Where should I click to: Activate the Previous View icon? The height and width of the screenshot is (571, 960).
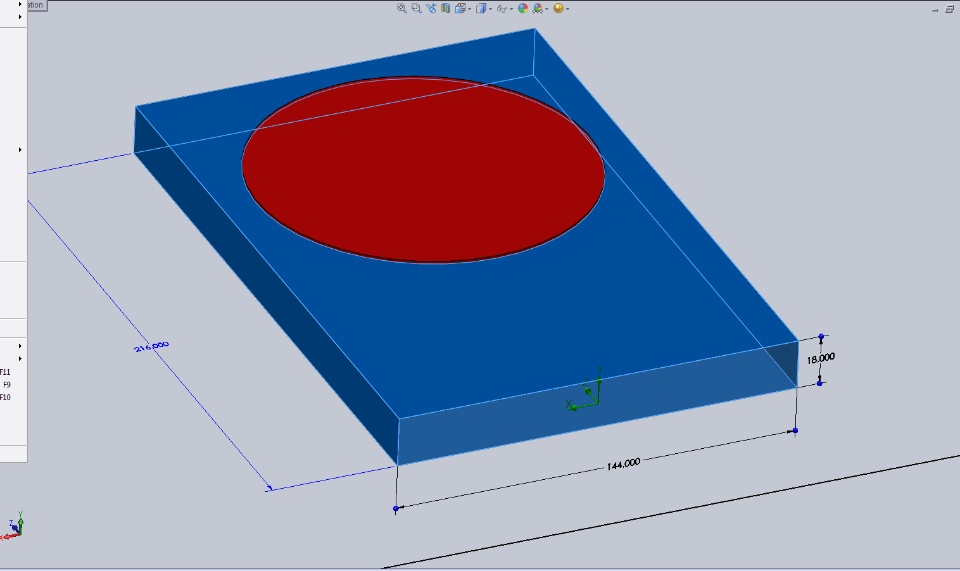431,8
